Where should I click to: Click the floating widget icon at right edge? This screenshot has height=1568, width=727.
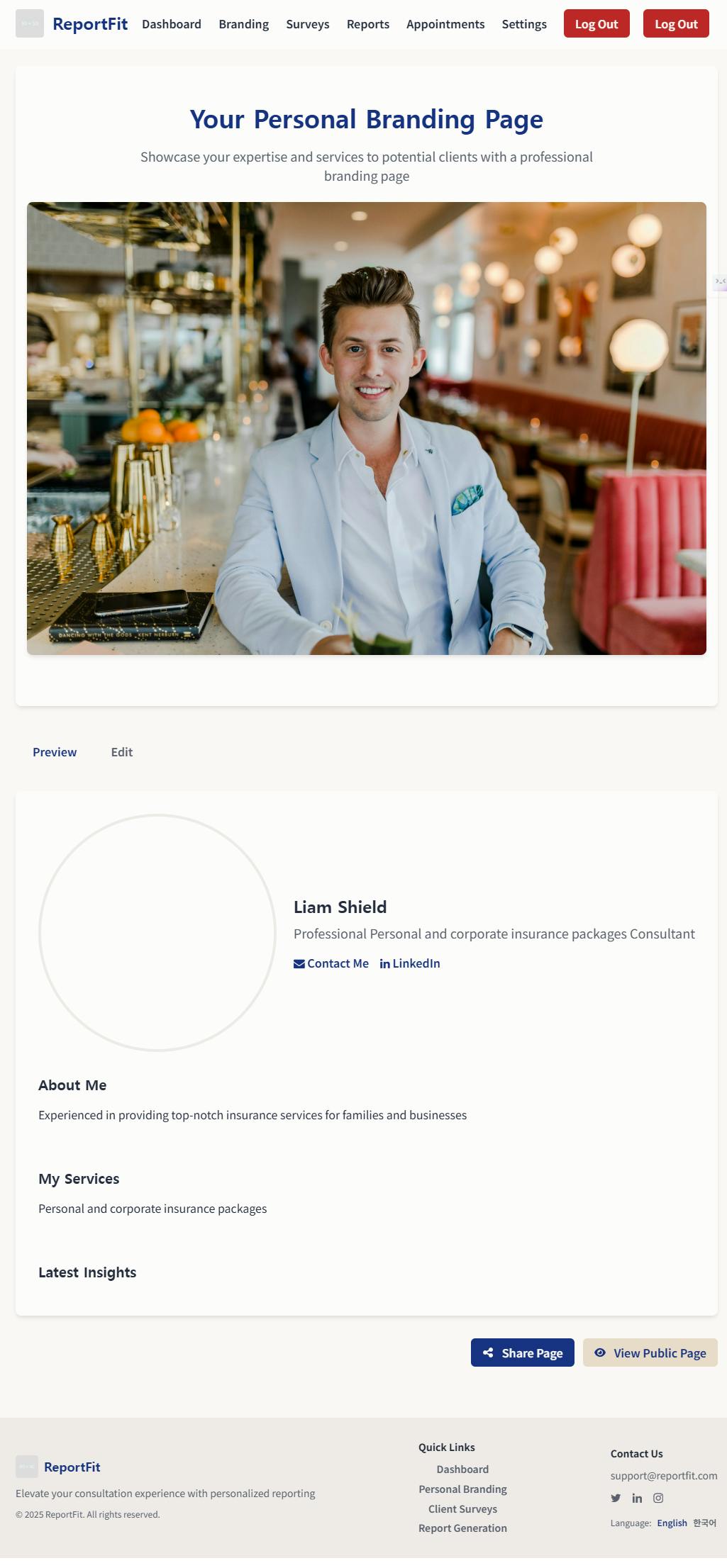[x=720, y=282]
